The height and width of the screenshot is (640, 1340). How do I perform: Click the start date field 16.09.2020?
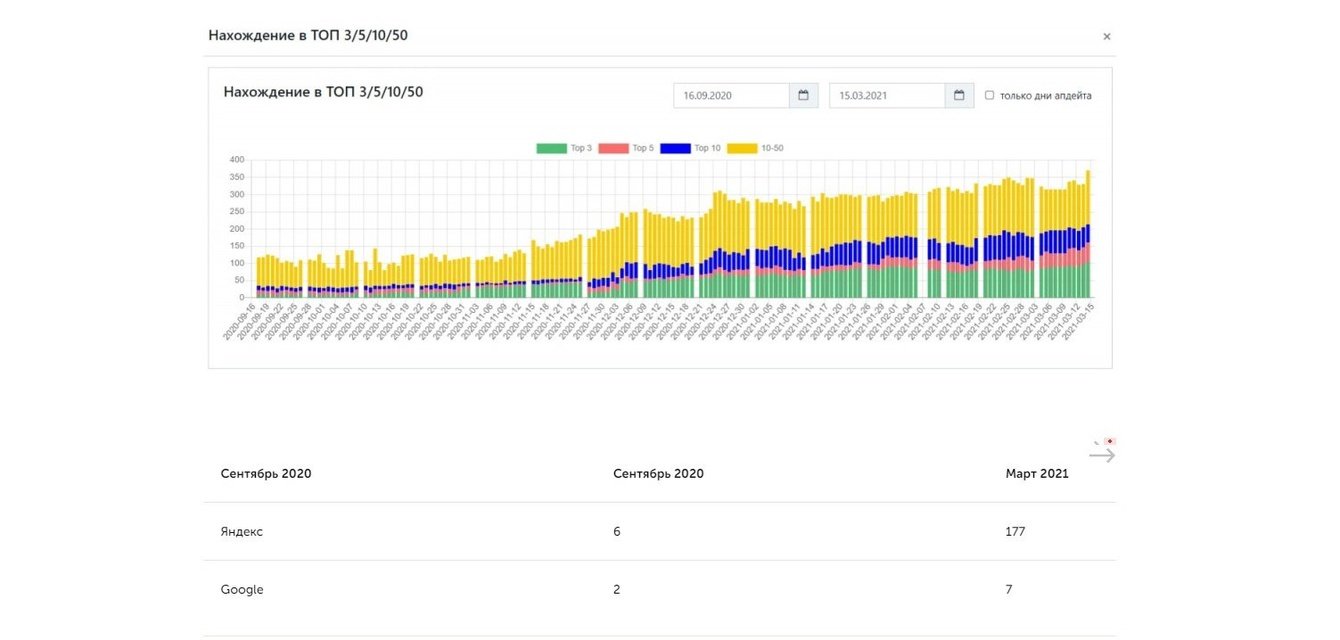pyautogui.click(x=731, y=96)
